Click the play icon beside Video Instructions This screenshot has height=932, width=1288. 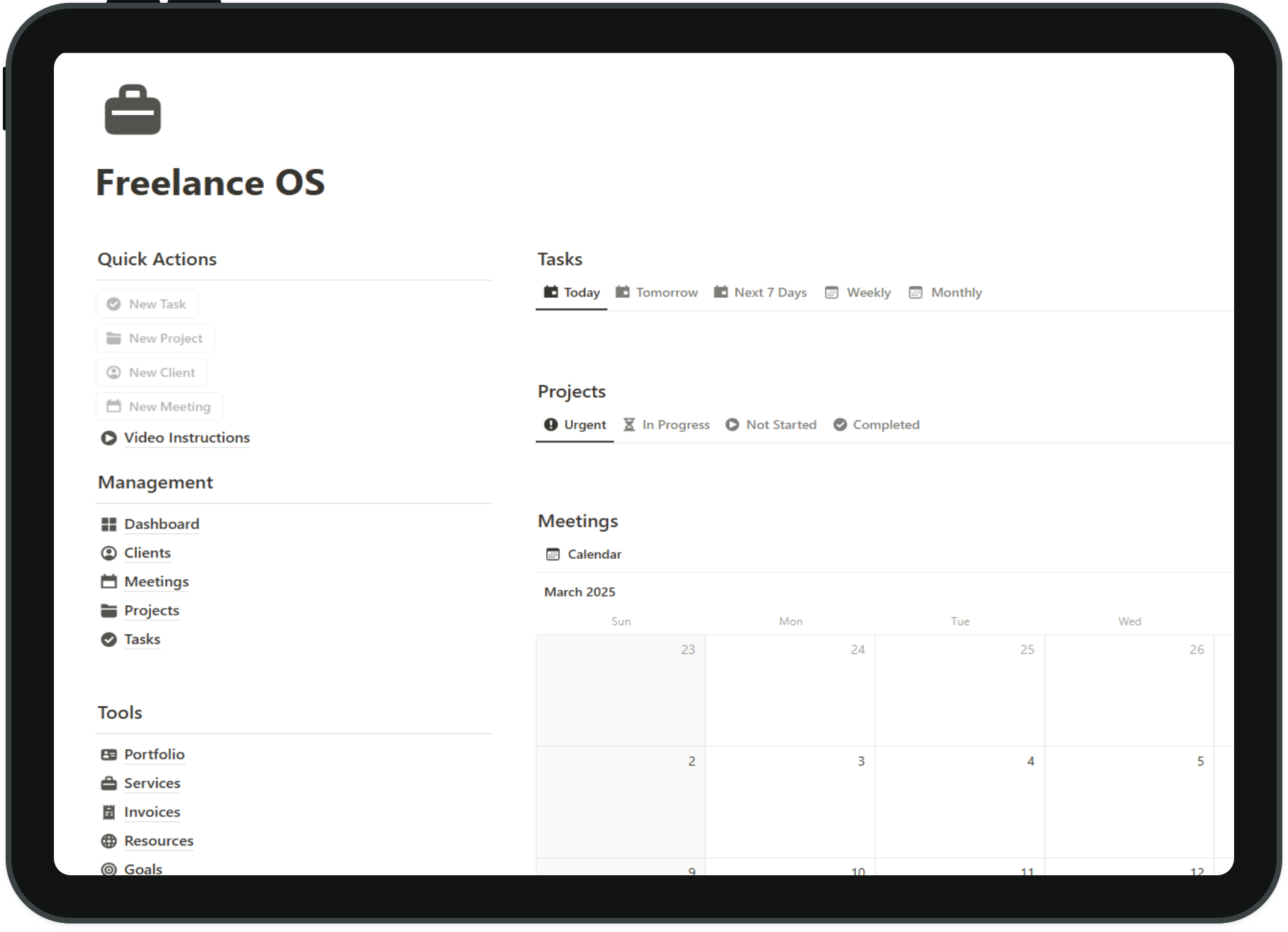pos(109,438)
